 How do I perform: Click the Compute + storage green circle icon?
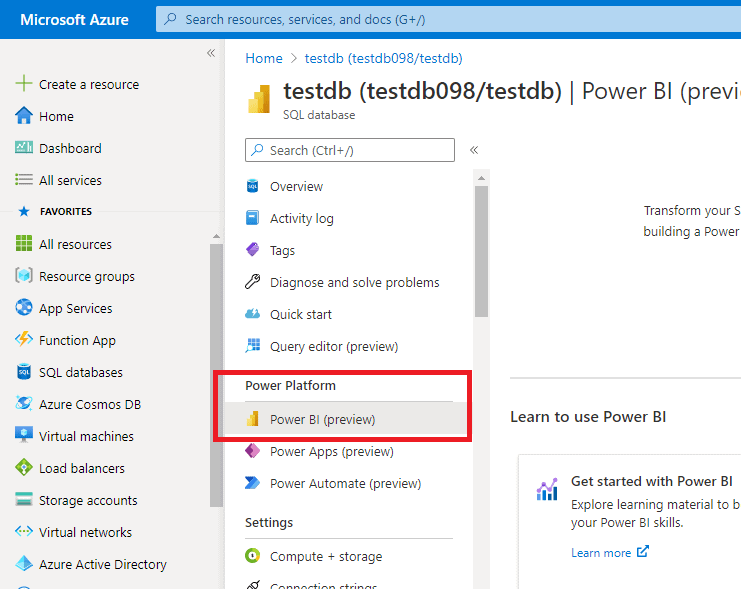click(252, 555)
